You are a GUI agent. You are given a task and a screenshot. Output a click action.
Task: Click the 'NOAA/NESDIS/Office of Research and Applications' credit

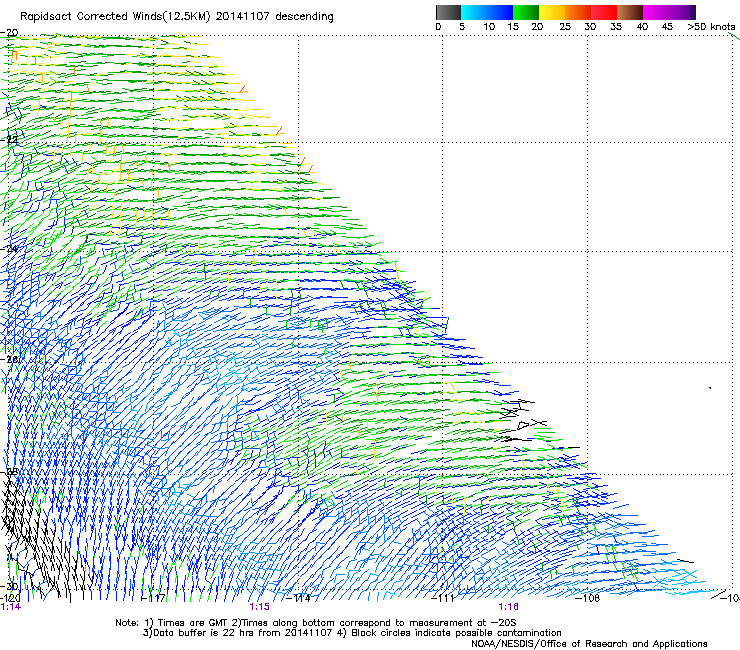click(x=589, y=644)
